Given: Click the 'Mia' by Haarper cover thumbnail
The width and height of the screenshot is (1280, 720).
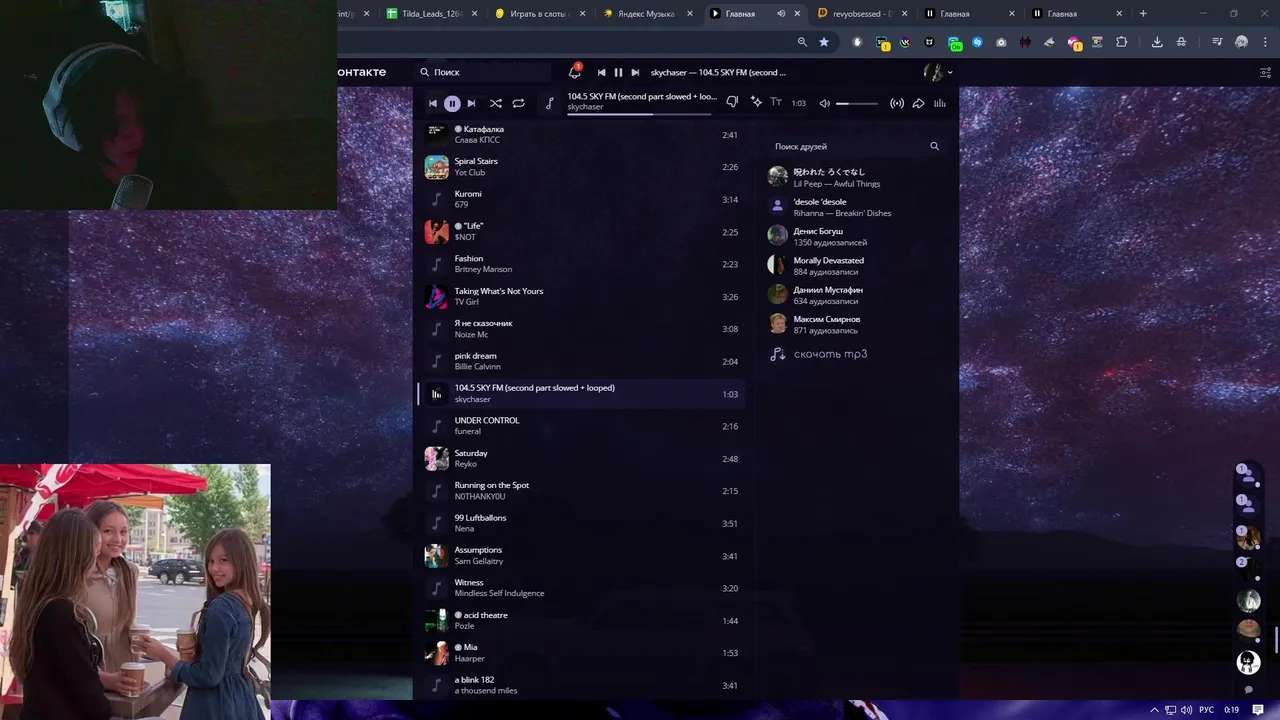Looking at the screenshot, I should tap(436, 653).
